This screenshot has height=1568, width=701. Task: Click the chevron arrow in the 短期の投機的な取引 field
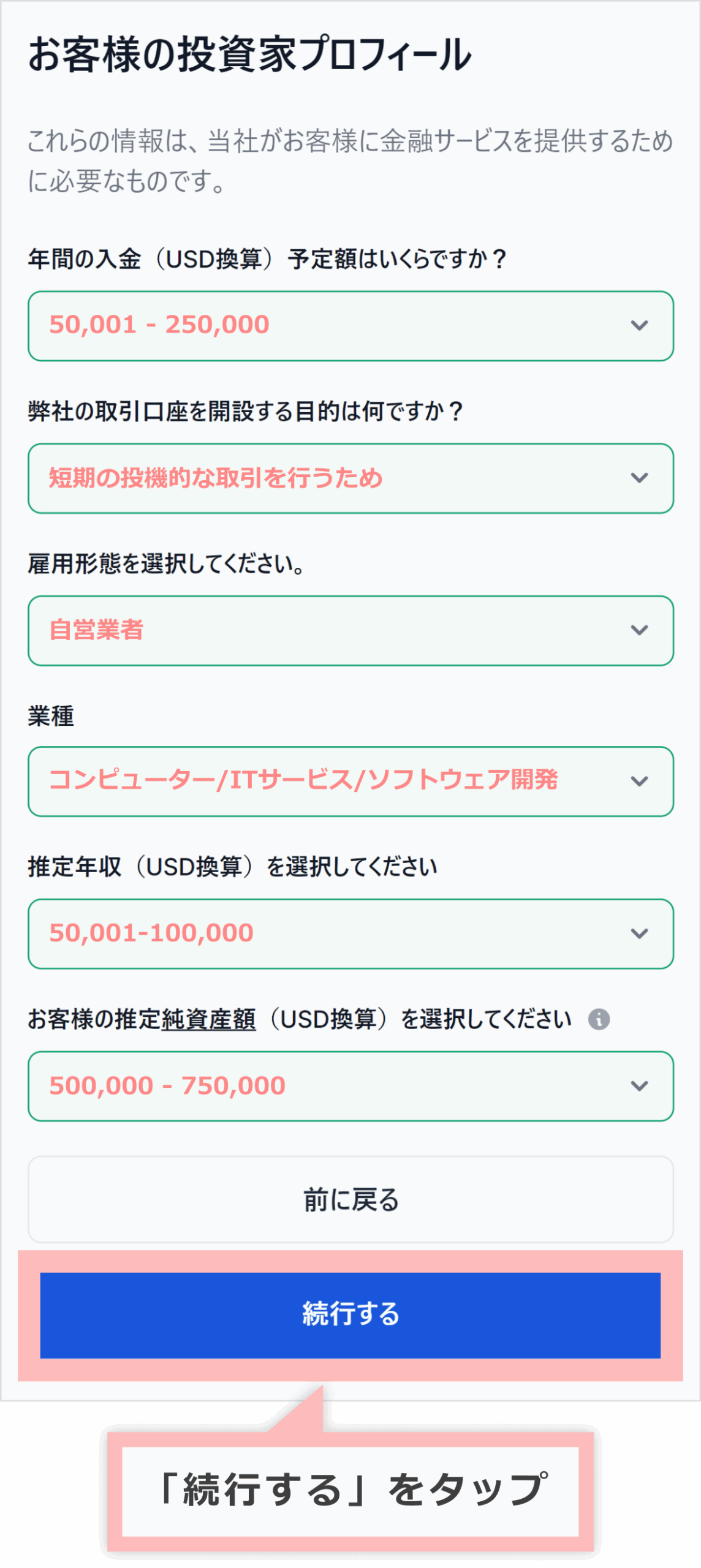coord(639,478)
